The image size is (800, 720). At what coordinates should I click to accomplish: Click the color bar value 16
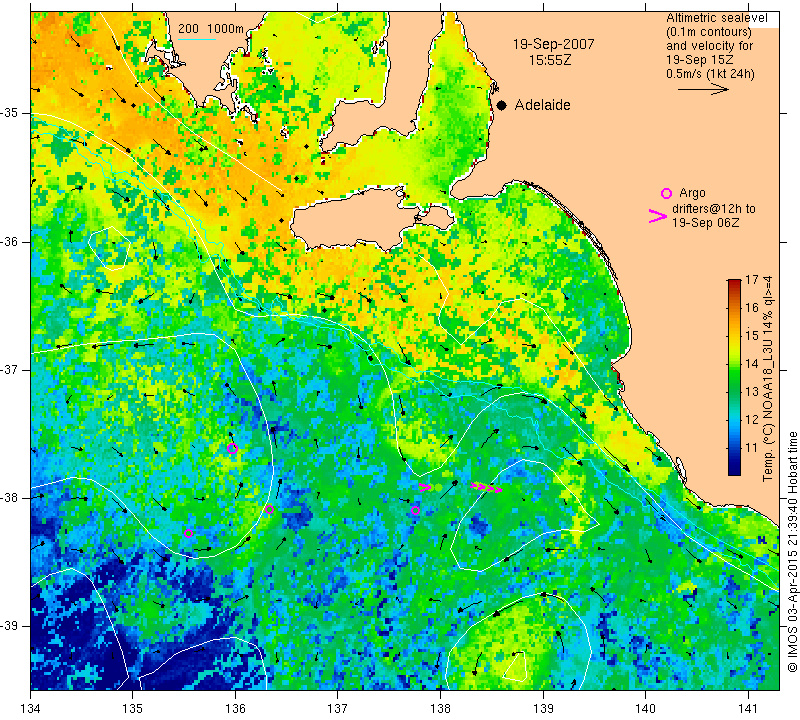point(752,307)
